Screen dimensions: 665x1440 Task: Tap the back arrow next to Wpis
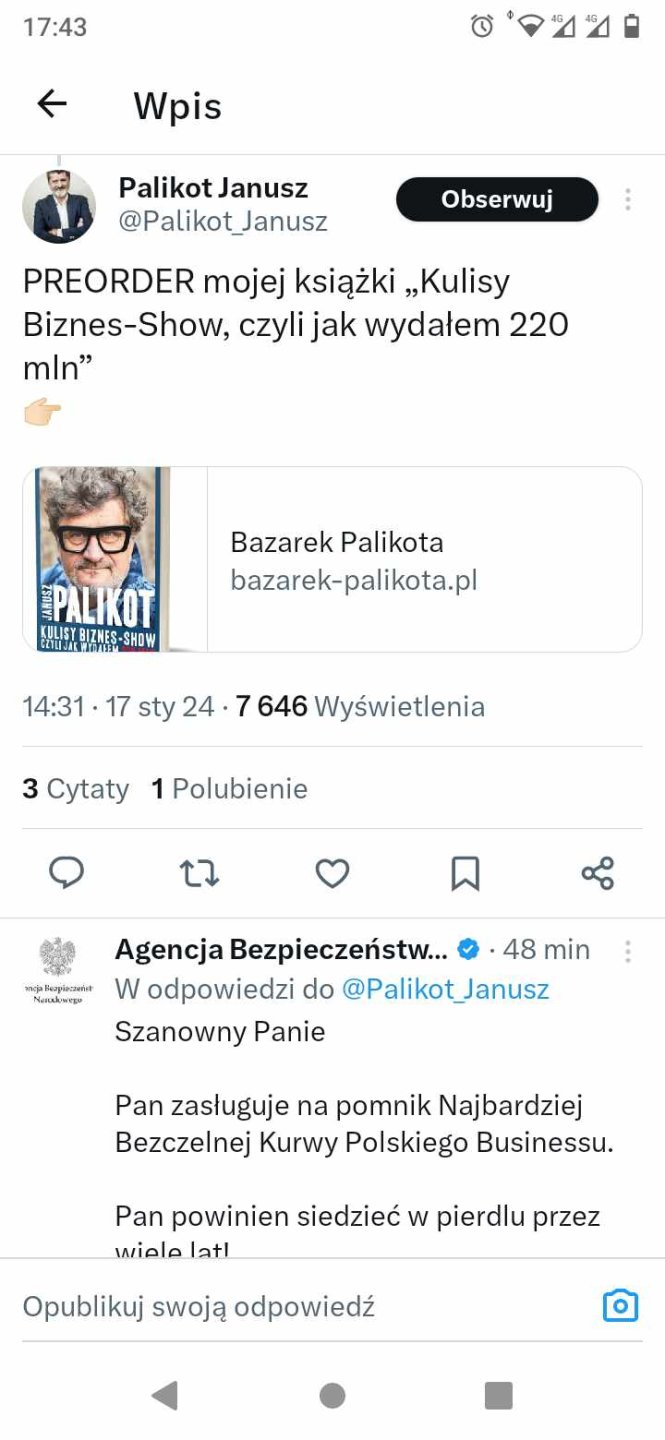(52, 103)
